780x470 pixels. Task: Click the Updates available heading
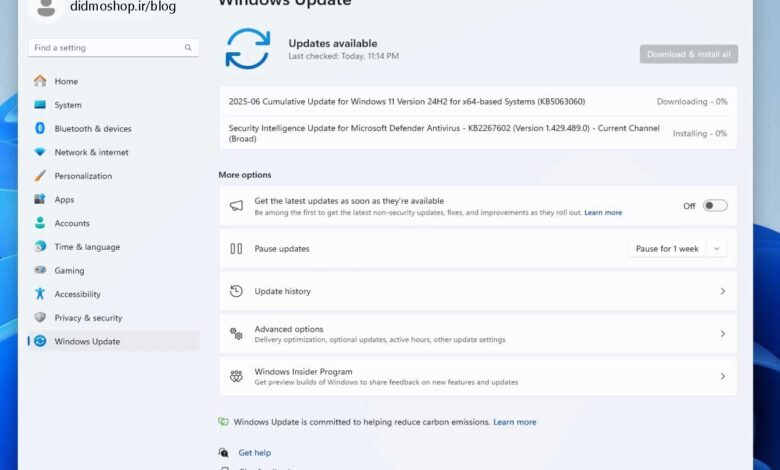coord(333,43)
